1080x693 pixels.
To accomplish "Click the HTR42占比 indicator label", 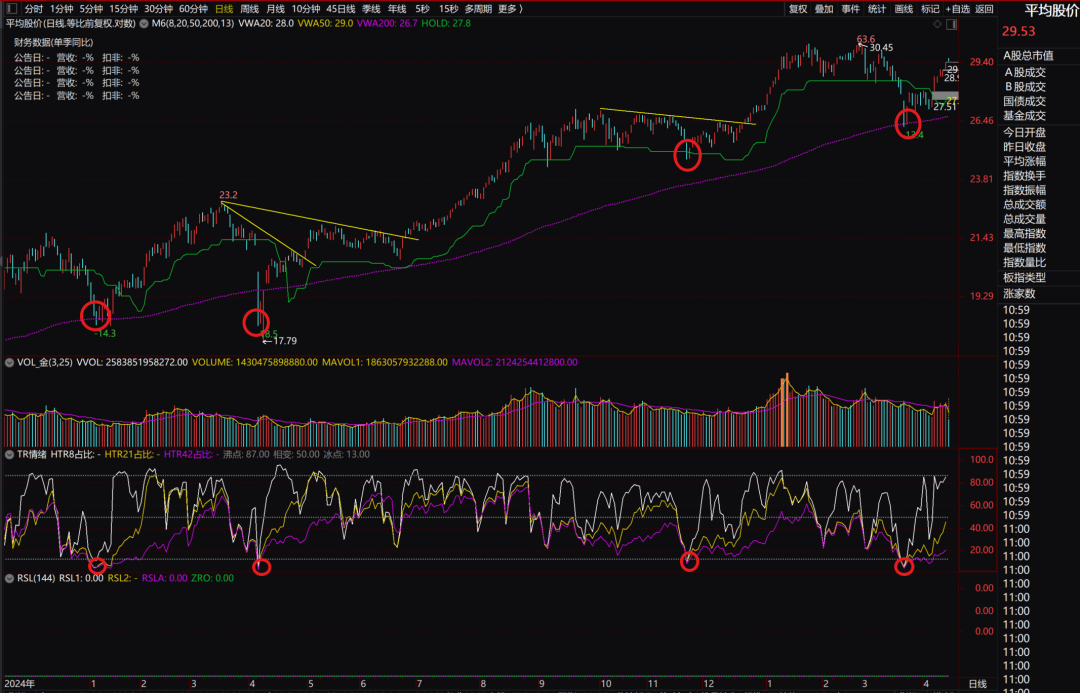I will 191,455.
